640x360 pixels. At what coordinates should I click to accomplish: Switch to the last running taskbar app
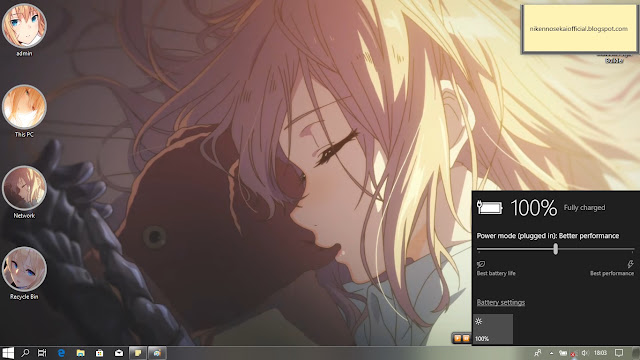coord(157,353)
